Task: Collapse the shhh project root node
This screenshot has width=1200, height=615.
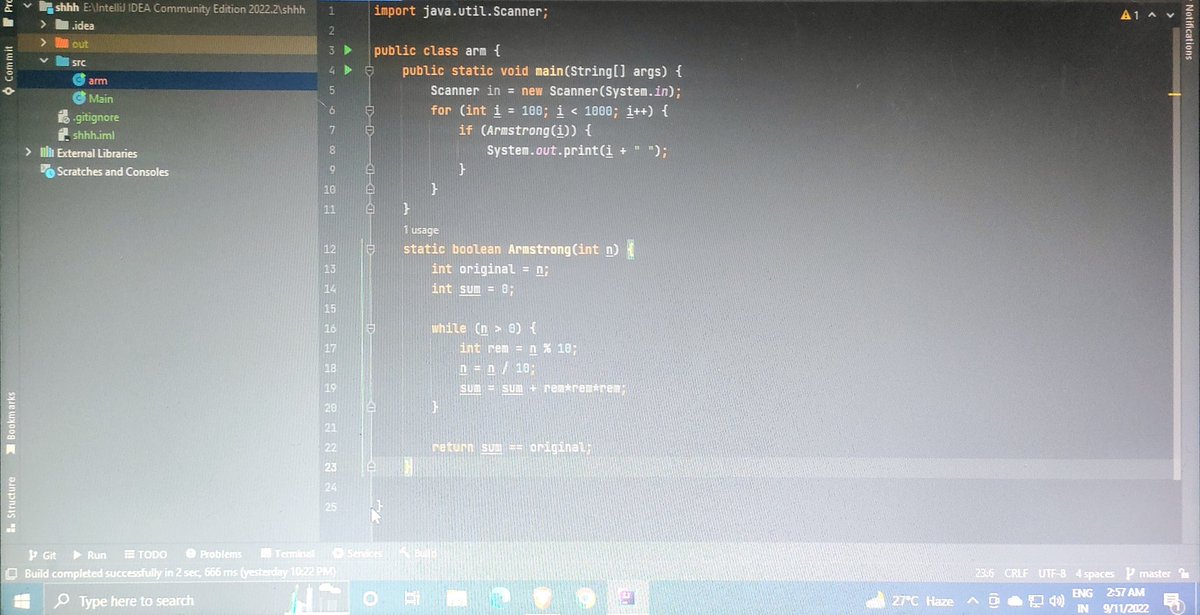Action: click(28, 8)
